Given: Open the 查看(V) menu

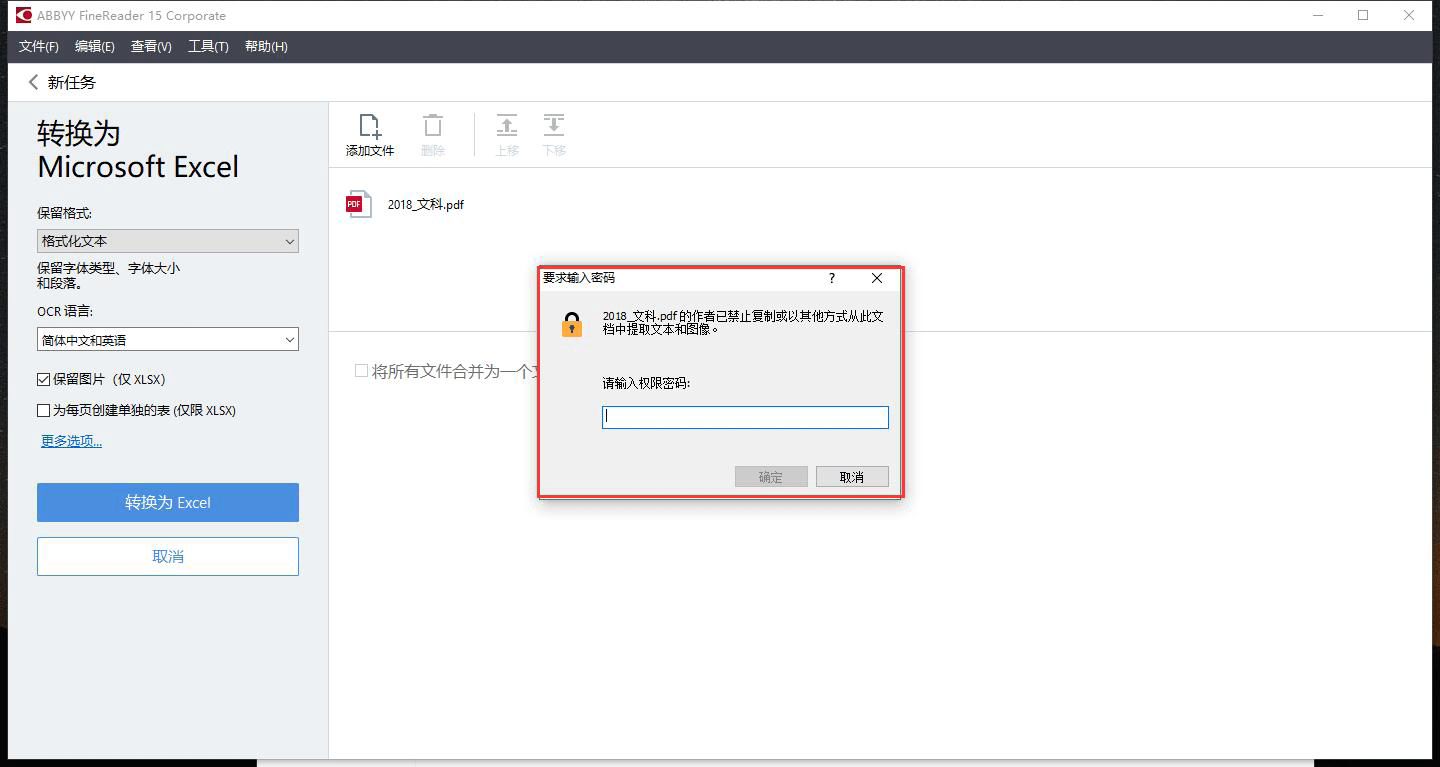Looking at the screenshot, I should [x=151, y=47].
